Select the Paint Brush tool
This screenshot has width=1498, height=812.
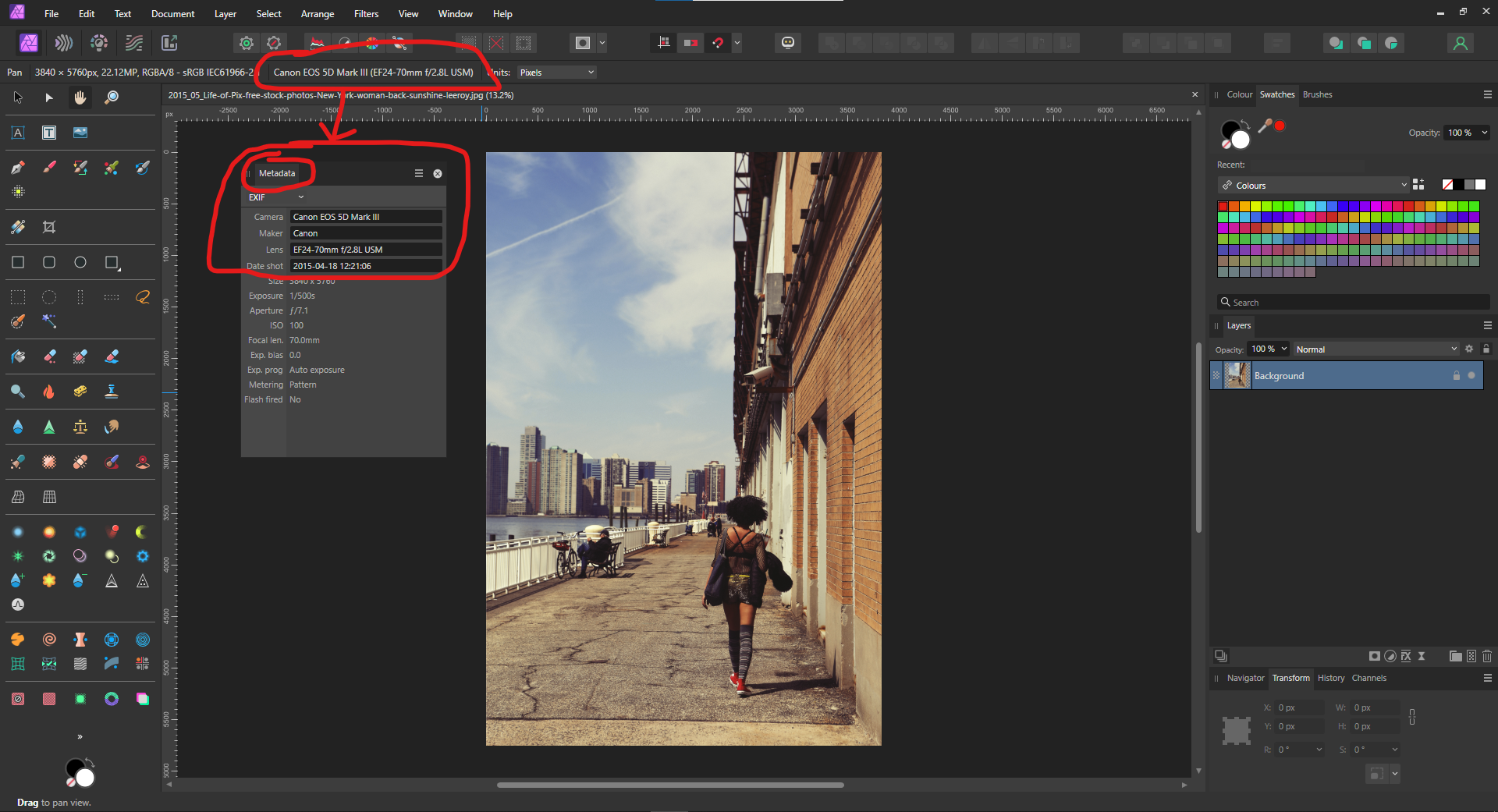(49, 167)
